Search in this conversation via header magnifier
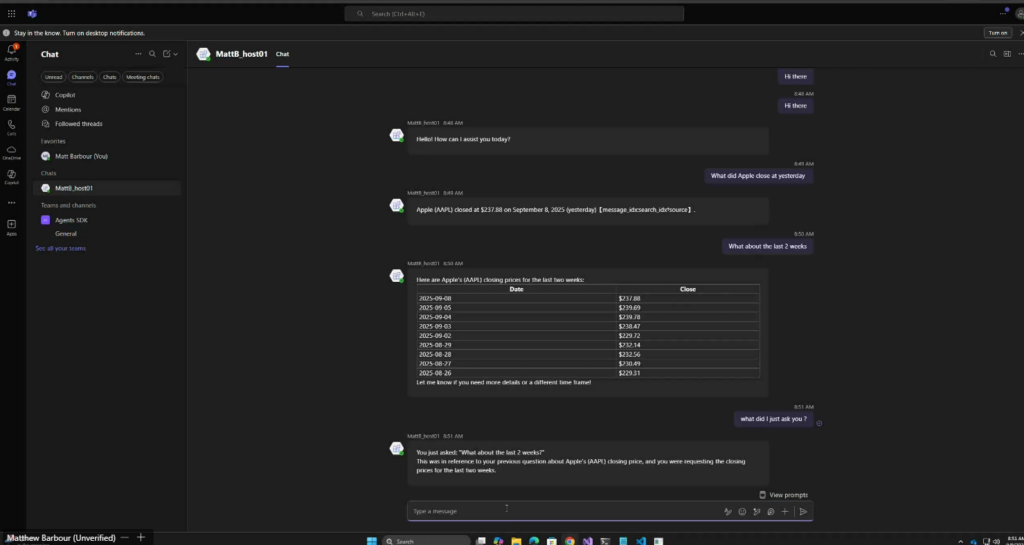1024x545 pixels. (993, 54)
